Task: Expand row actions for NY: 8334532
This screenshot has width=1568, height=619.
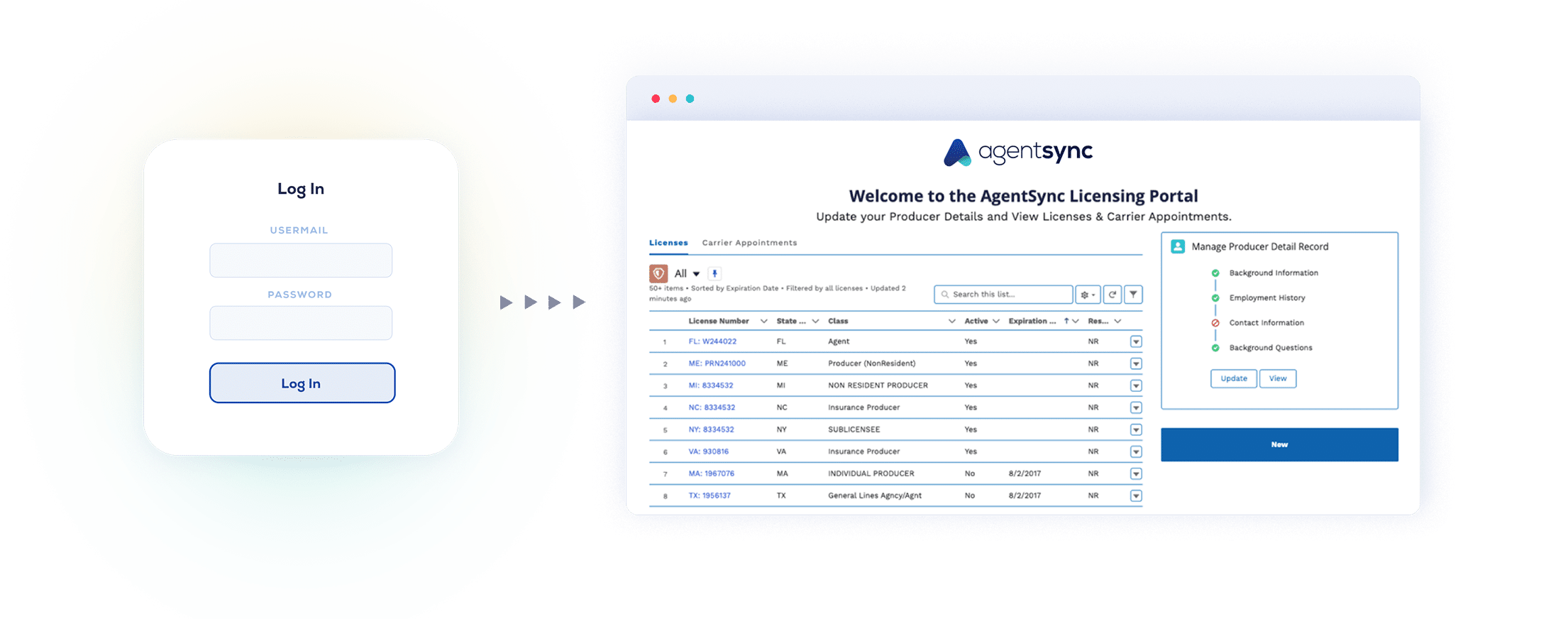Action: coord(1136,430)
